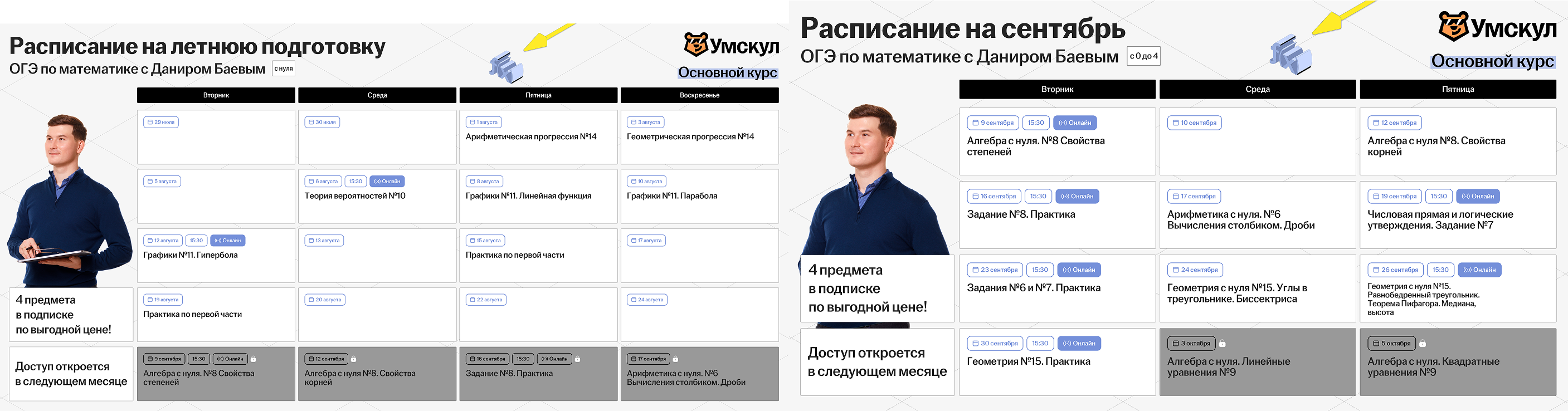This screenshot has height=411, width=1568.
Task: Select the "с нуля" level tag
Action: [x=283, y=68]
